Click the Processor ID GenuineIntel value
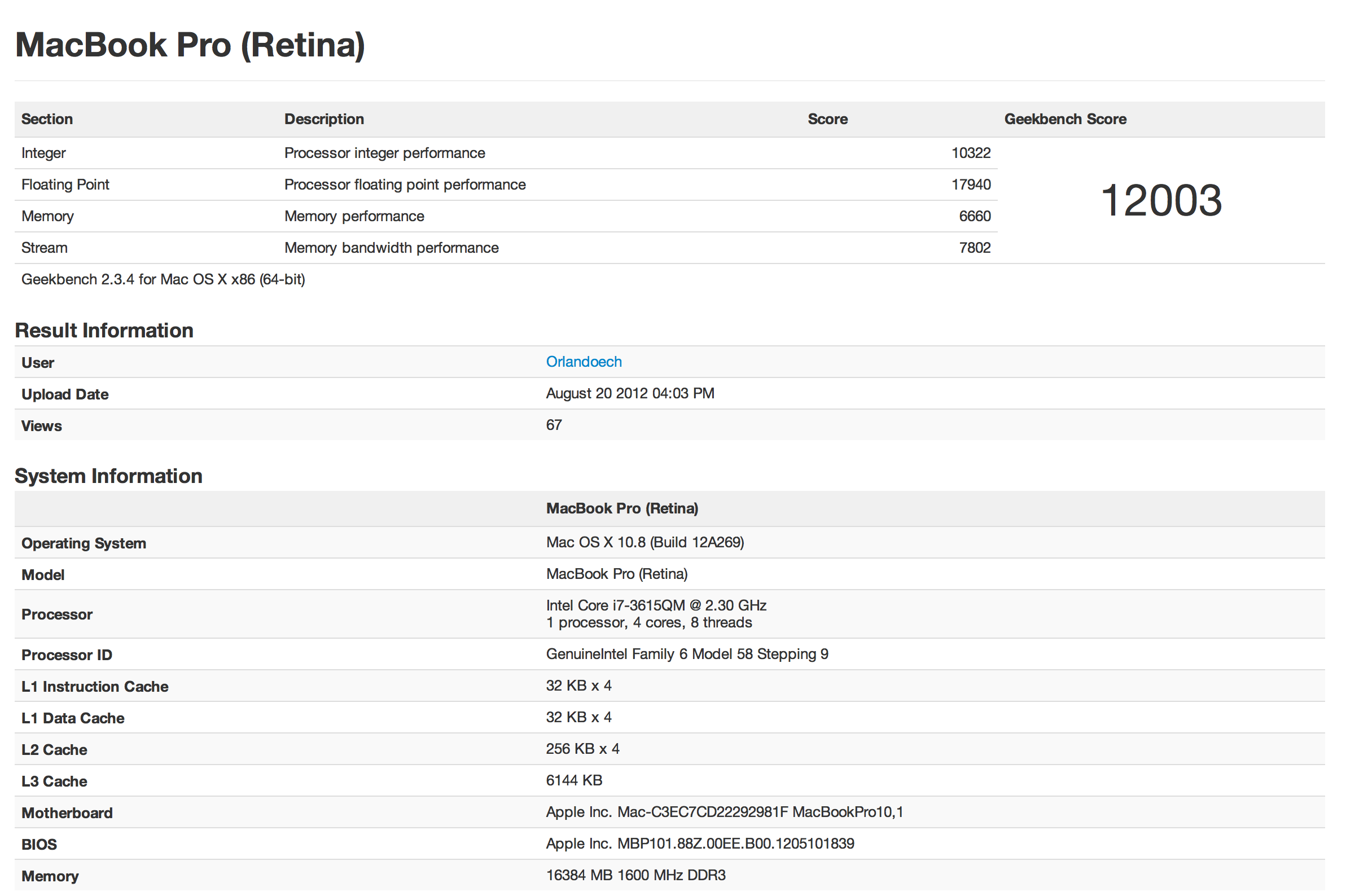 (687, 654)
